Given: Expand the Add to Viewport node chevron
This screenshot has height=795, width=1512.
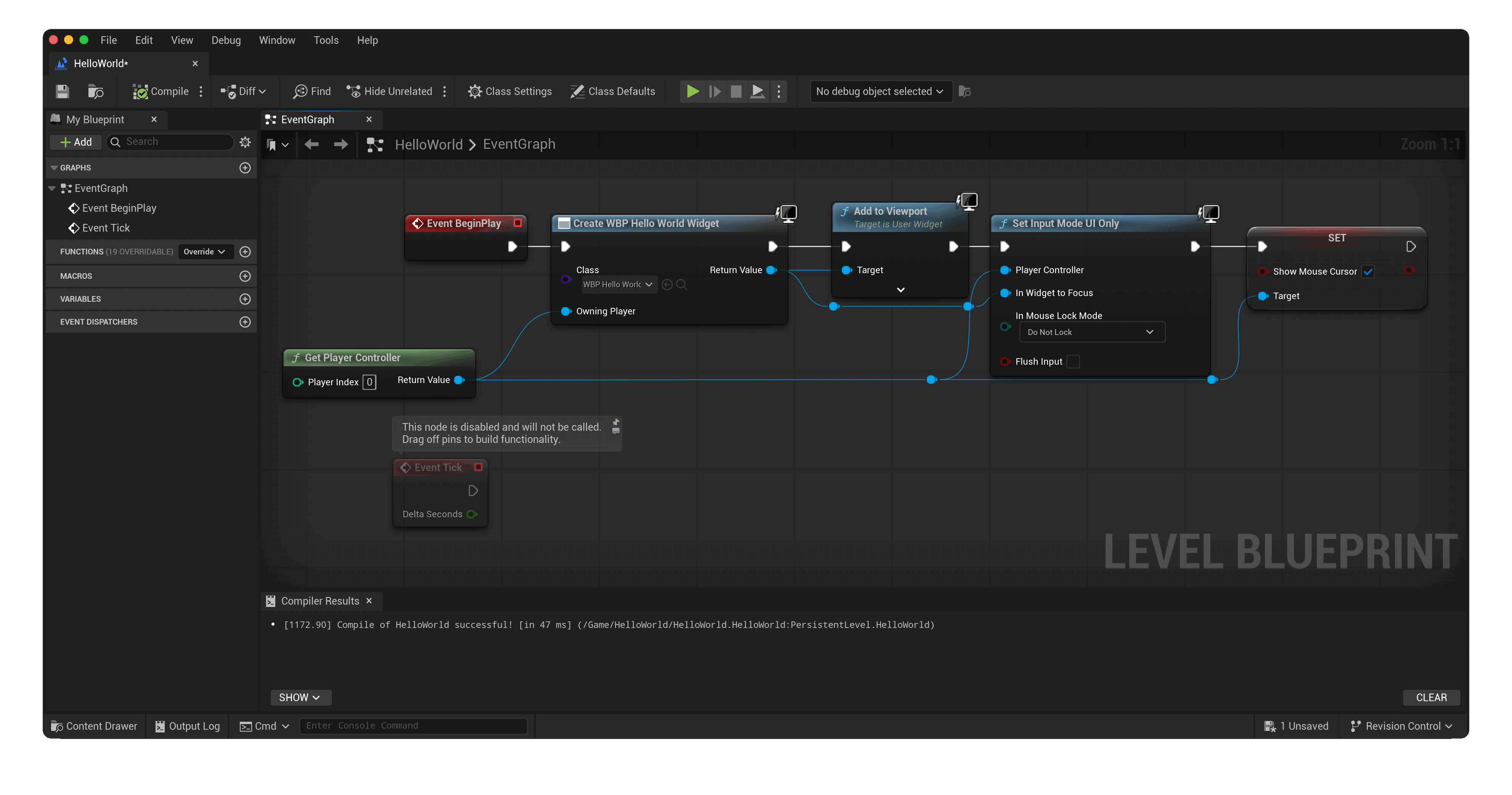Looking at the screenshot, I should coord(900,290).
